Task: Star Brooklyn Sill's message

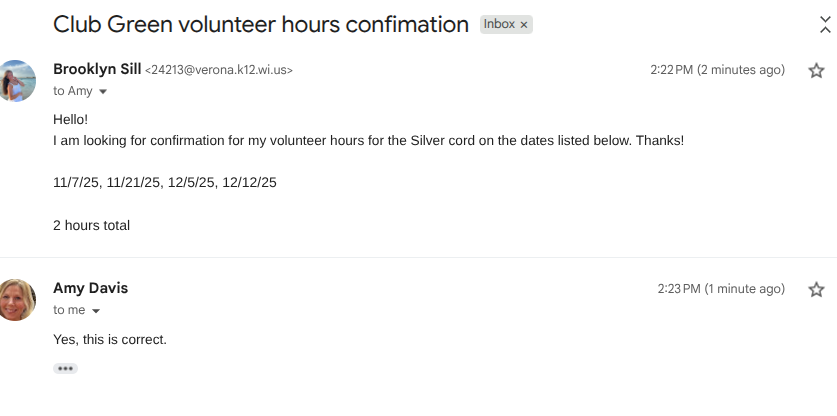Action: [x=816, y=70]
